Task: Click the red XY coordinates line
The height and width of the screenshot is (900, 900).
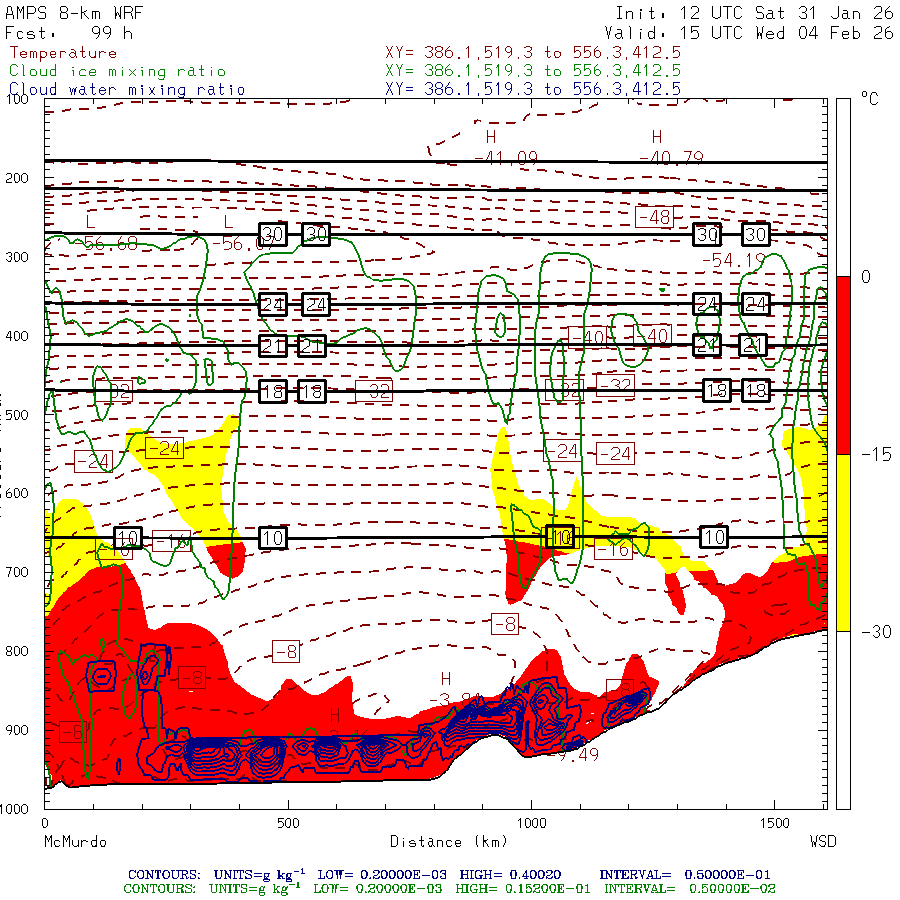Action: tap(533, 53)
